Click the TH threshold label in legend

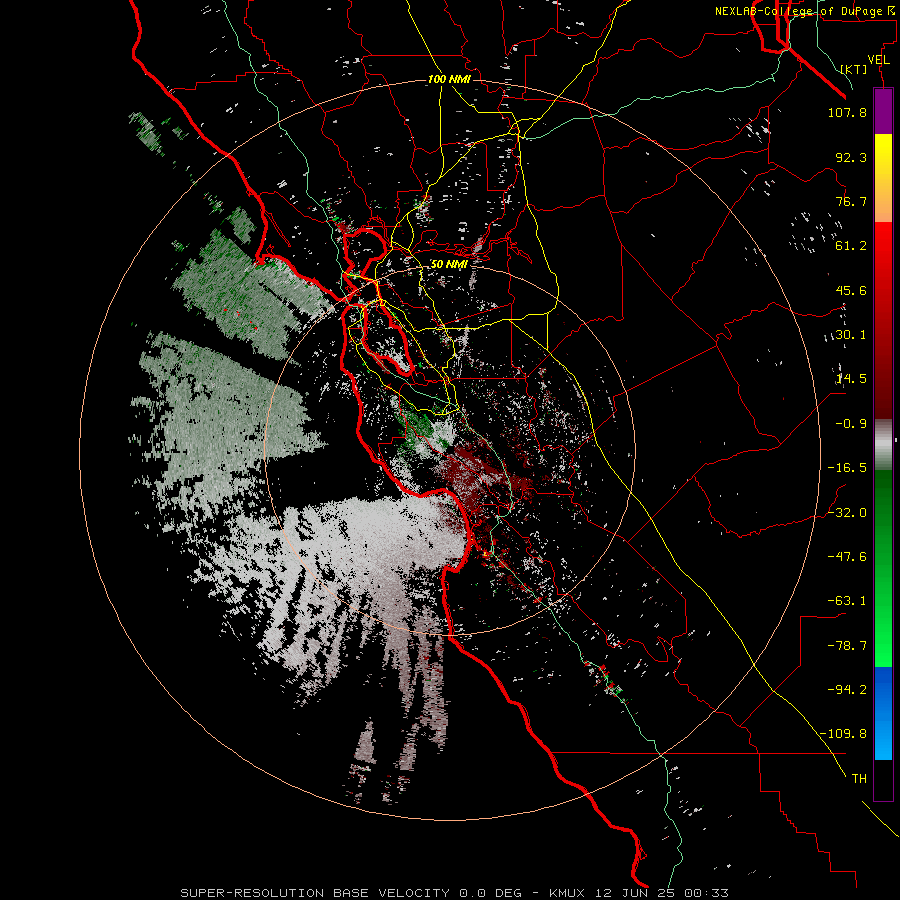pyautogui.click(x=859, y=779)
